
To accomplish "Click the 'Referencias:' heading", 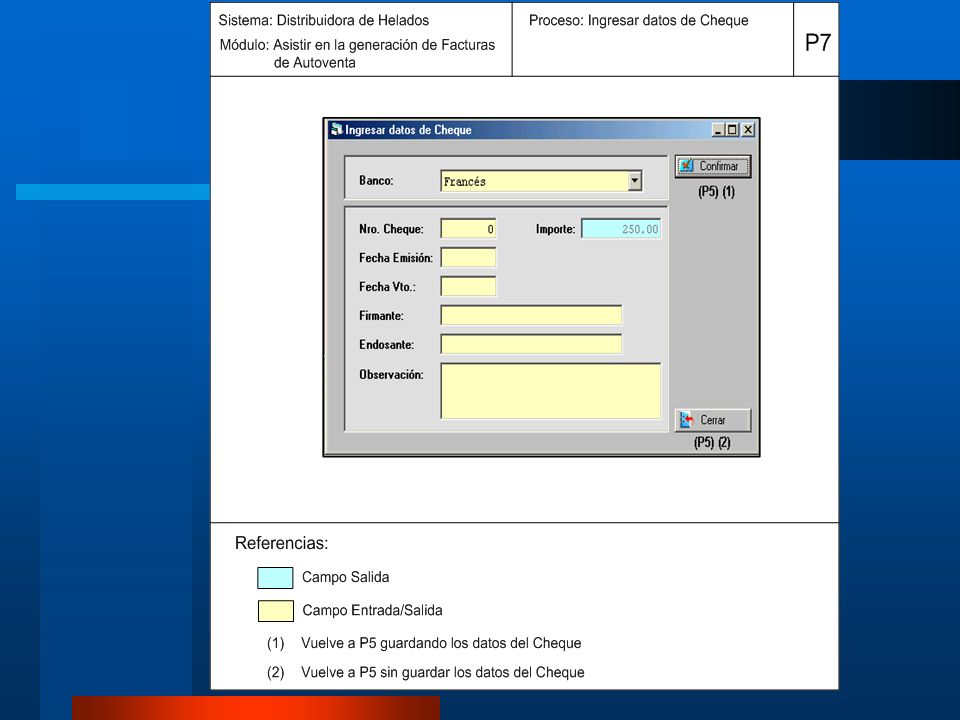I will pos(282,543).
